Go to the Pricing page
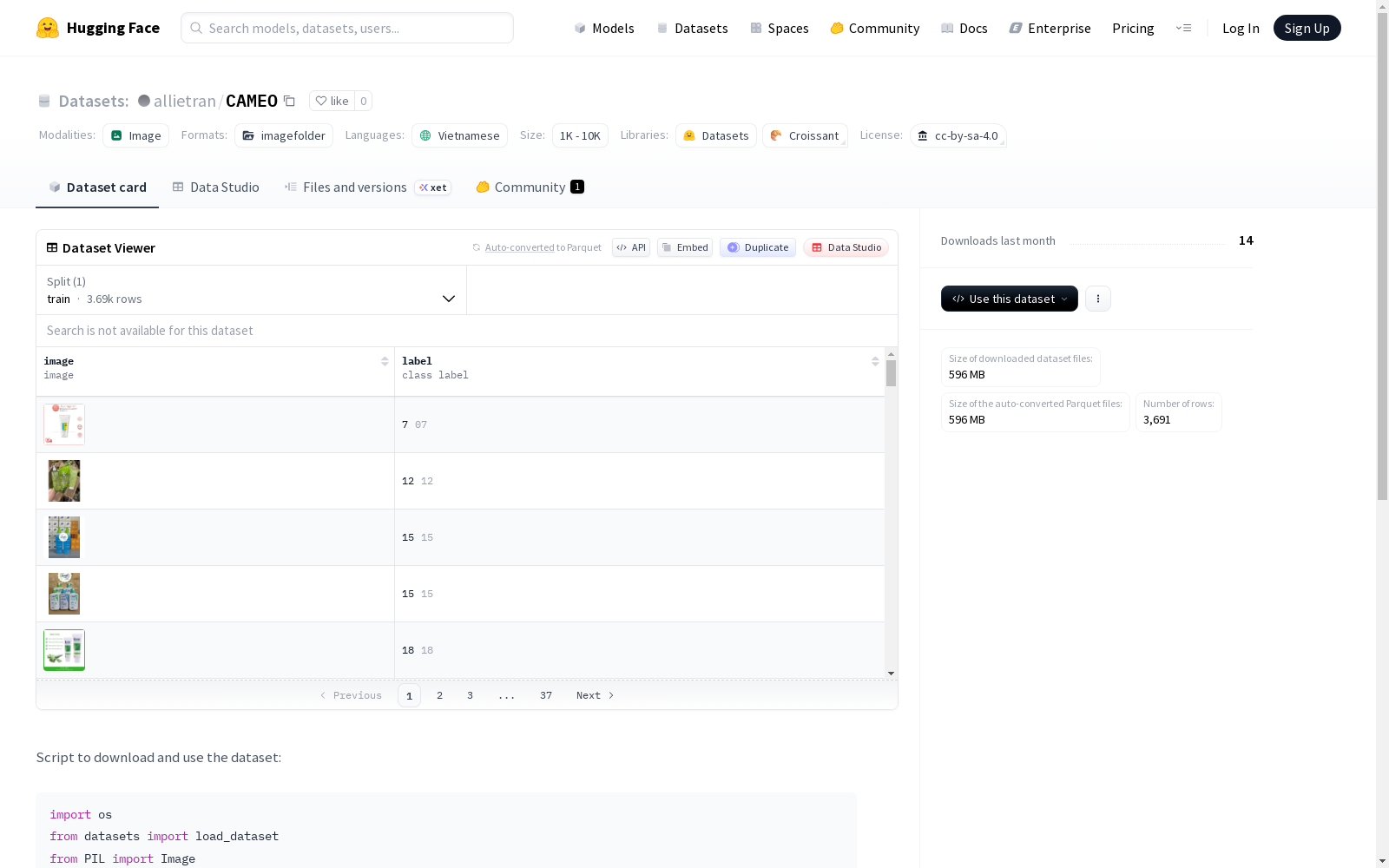The image size is (1389, 868). pyautogui.click(x=1133, y=28)
